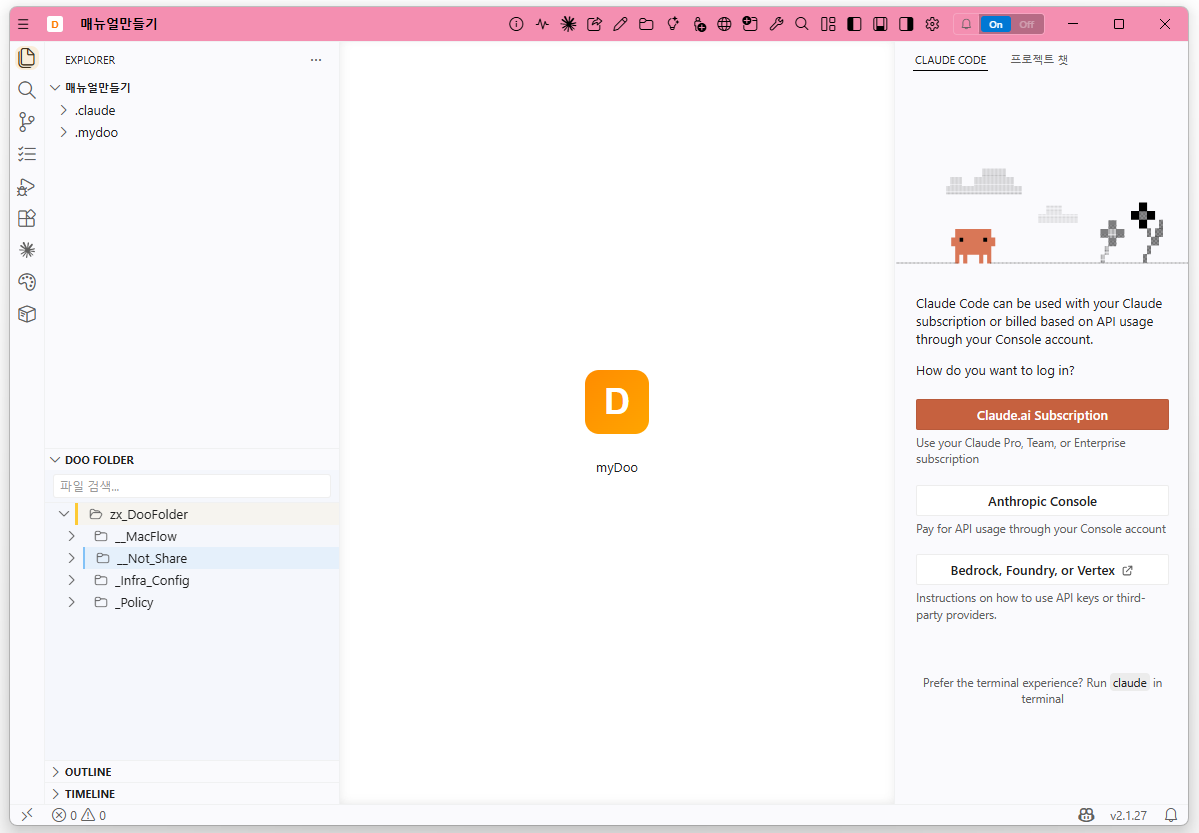Click the myDoo orange logo in the editor

[x=617, y=402]
